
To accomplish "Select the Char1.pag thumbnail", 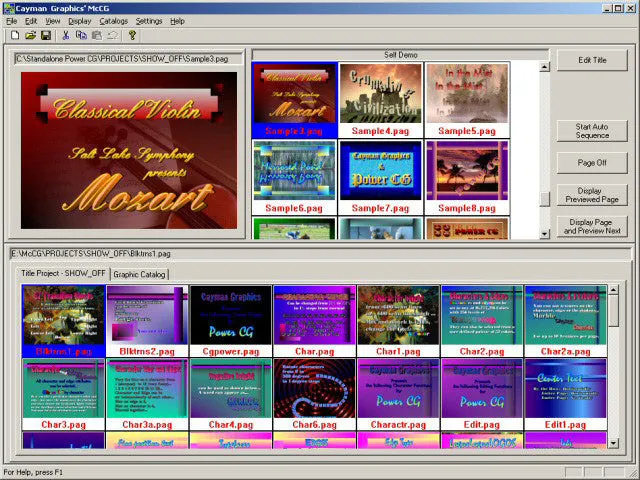I will pos(398,321).
